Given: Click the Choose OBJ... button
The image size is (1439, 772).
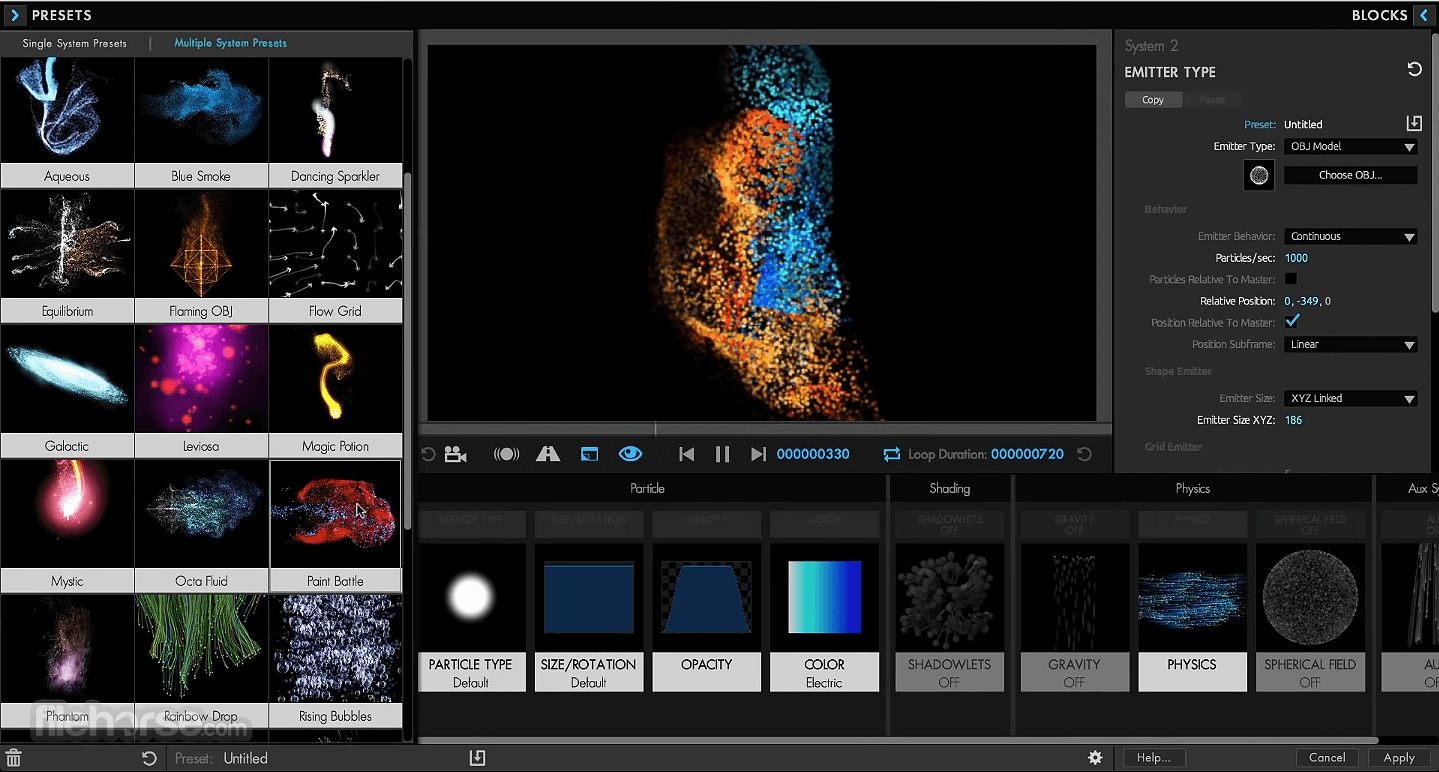Looking at the screenshot, I should click(x=1350, y=175).
